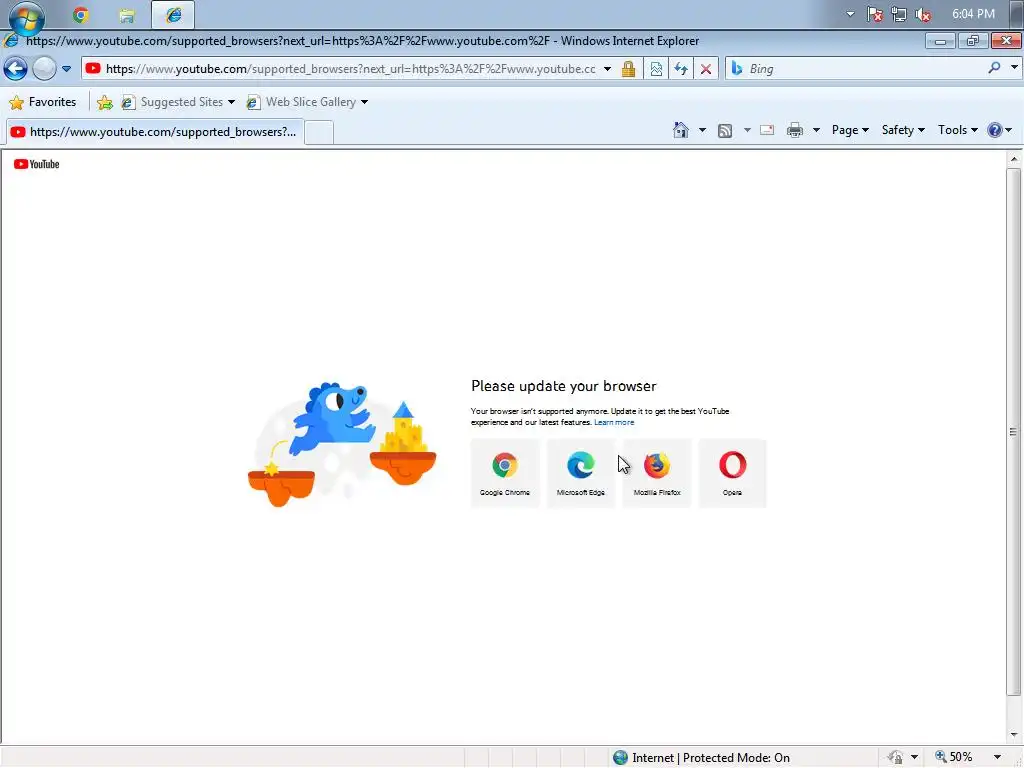Click the status bar privacy icon

895,758
